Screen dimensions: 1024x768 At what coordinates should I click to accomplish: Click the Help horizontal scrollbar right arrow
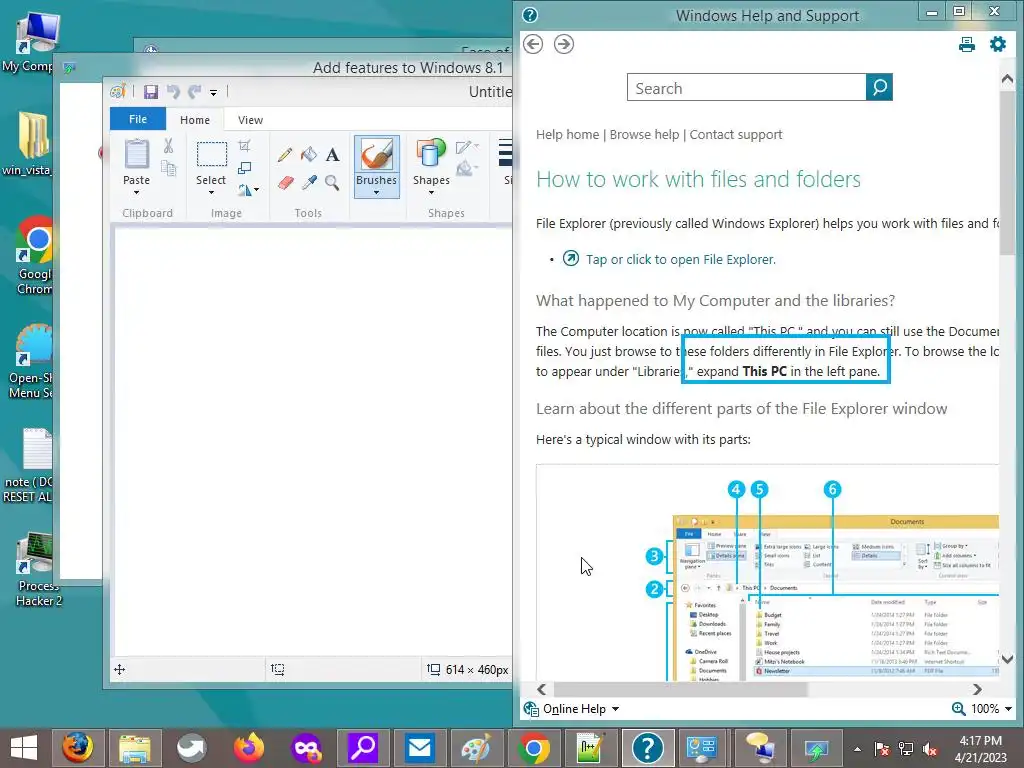click(x=977, y=690)
